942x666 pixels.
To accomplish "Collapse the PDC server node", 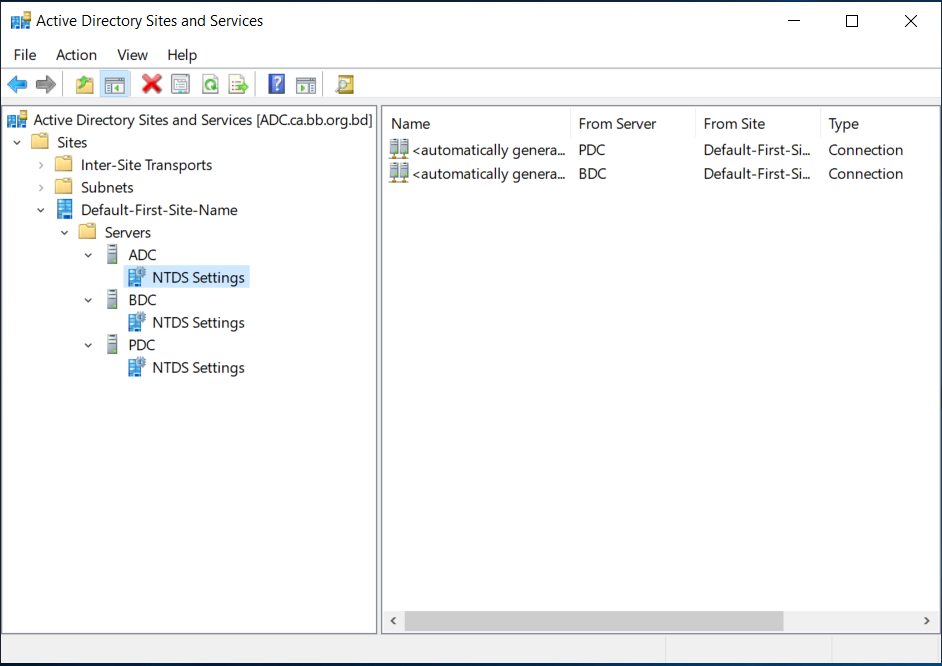I will [x=88, y=345].
